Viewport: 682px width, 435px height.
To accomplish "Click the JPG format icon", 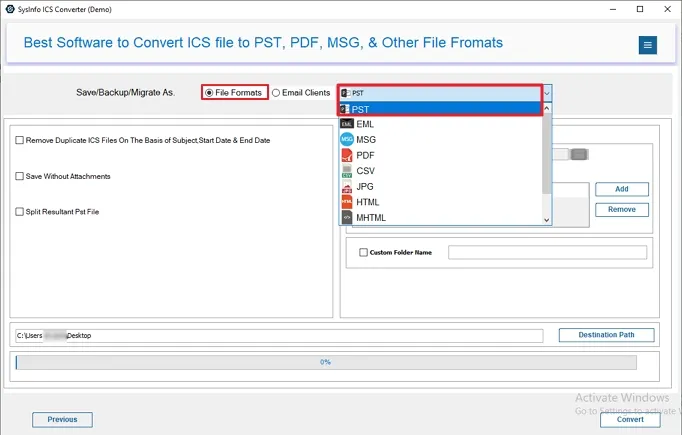I will (x=347, y=187).
